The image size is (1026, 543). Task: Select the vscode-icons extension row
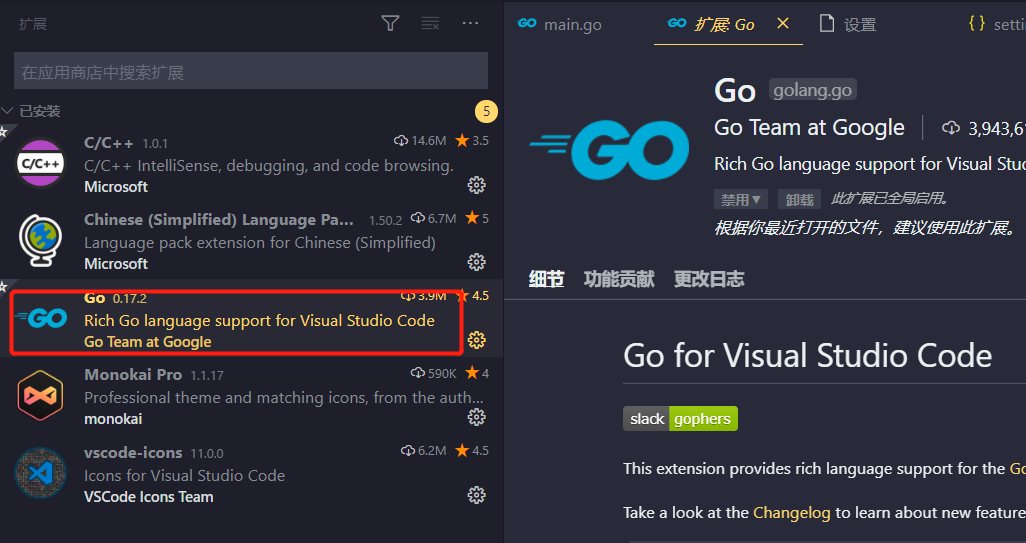[251, 473]
